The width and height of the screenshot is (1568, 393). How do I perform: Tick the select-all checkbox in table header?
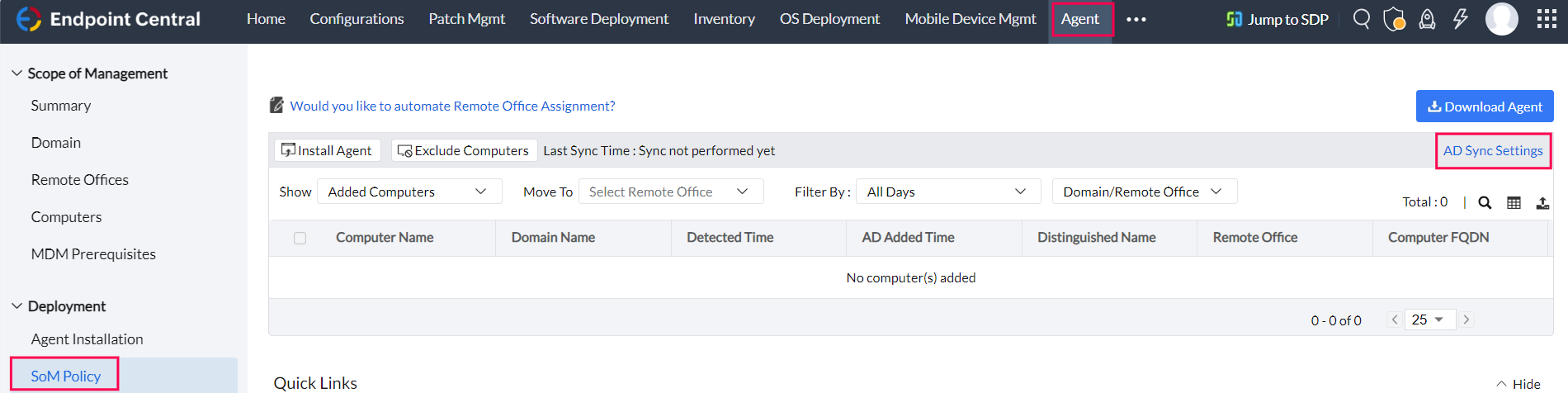(x=300, y=238)
